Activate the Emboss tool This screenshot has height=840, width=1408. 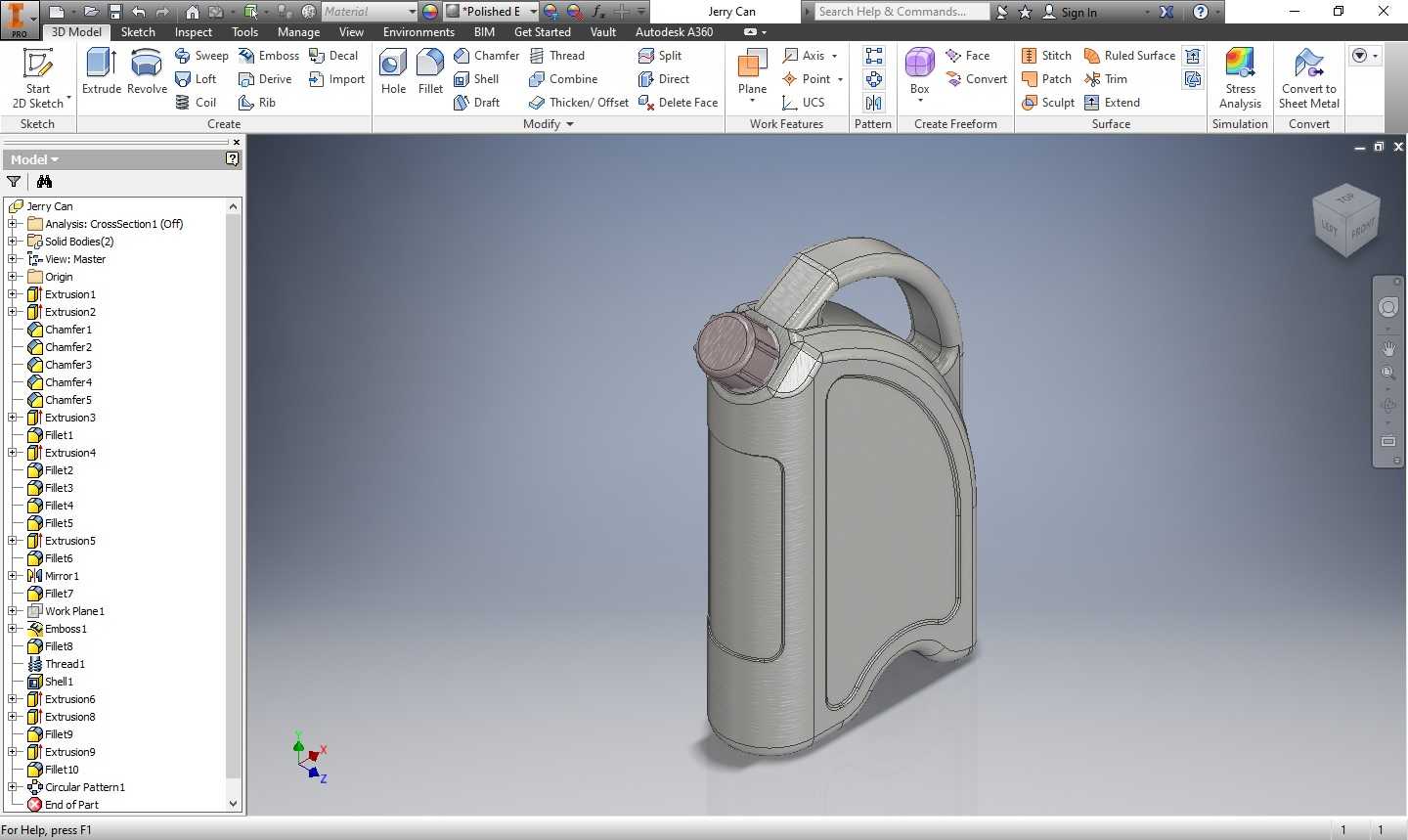(269, 56)
